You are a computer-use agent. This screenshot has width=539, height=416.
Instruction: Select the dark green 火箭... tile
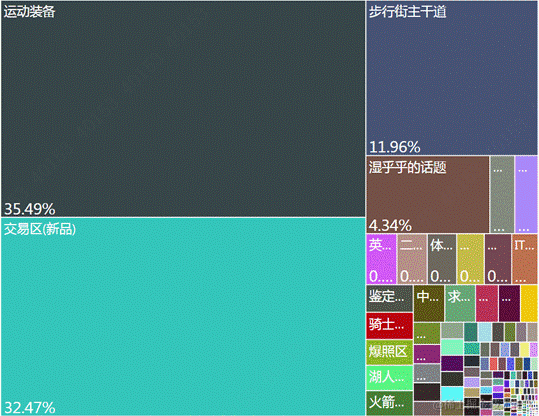click(389, 403)
